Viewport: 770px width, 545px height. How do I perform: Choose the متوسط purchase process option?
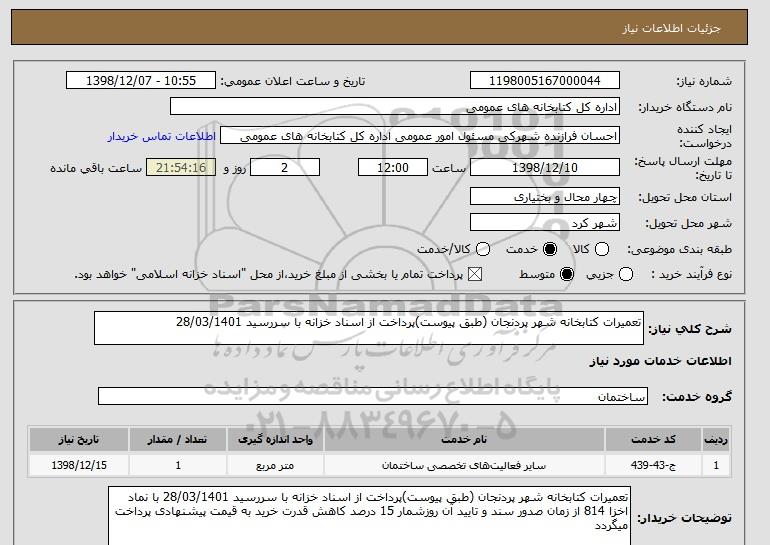coord(567,274)
